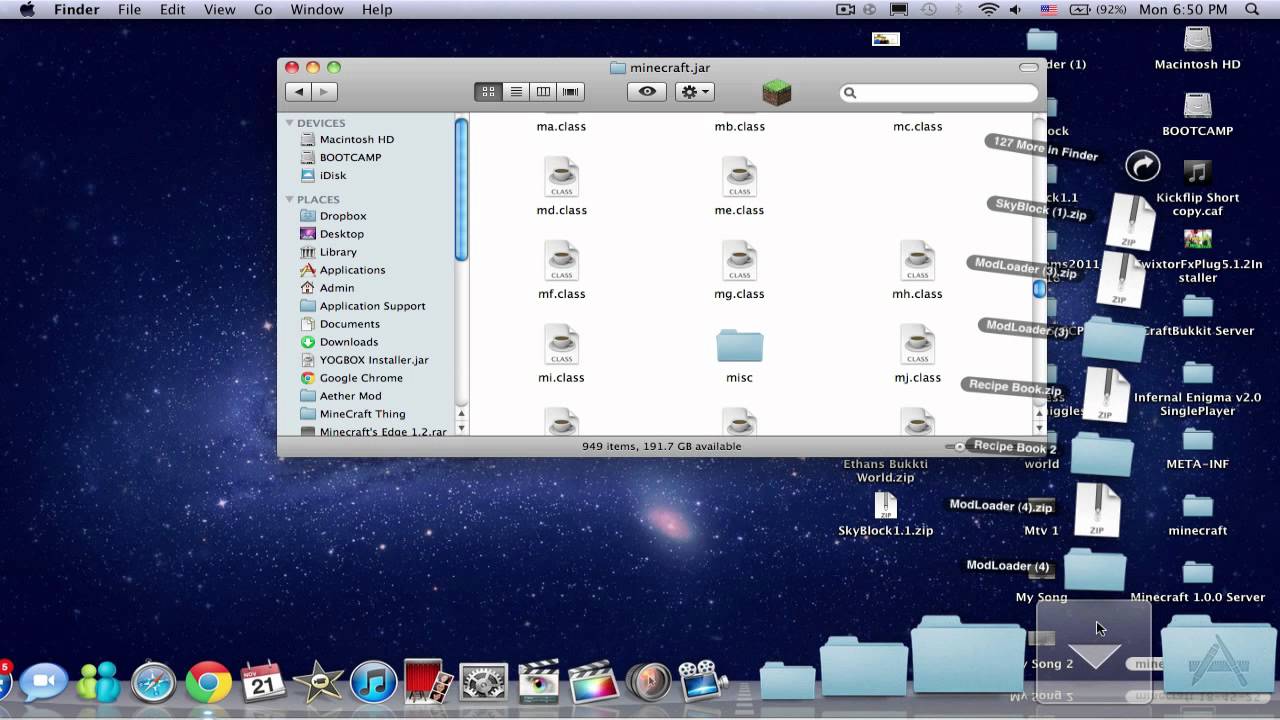Click the sidebar scrollbar thumb
Screen dimensions: 1280x720
(461, 188)
